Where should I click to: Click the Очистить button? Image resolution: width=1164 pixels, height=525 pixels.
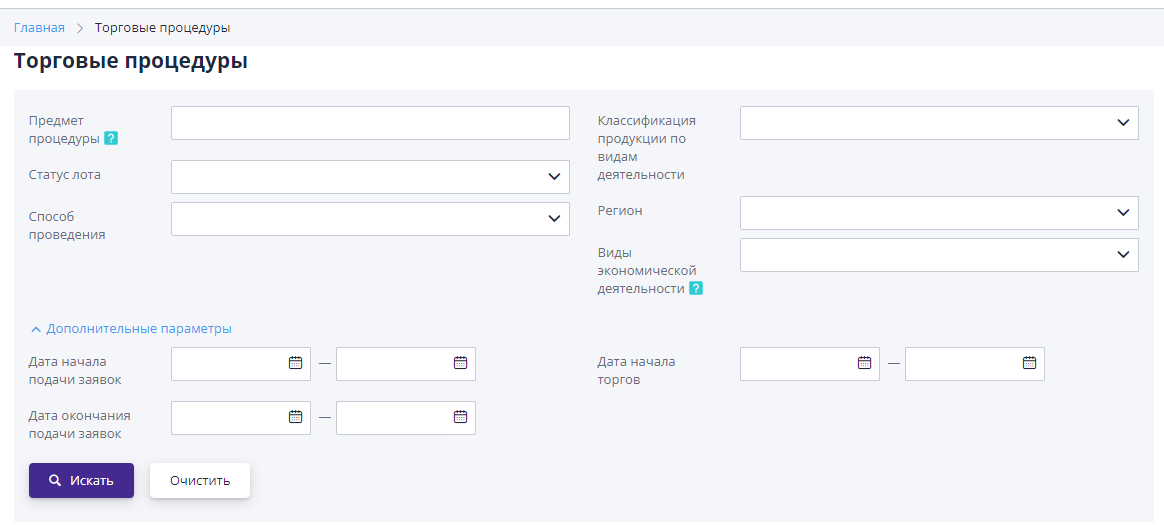click(200, 480)
